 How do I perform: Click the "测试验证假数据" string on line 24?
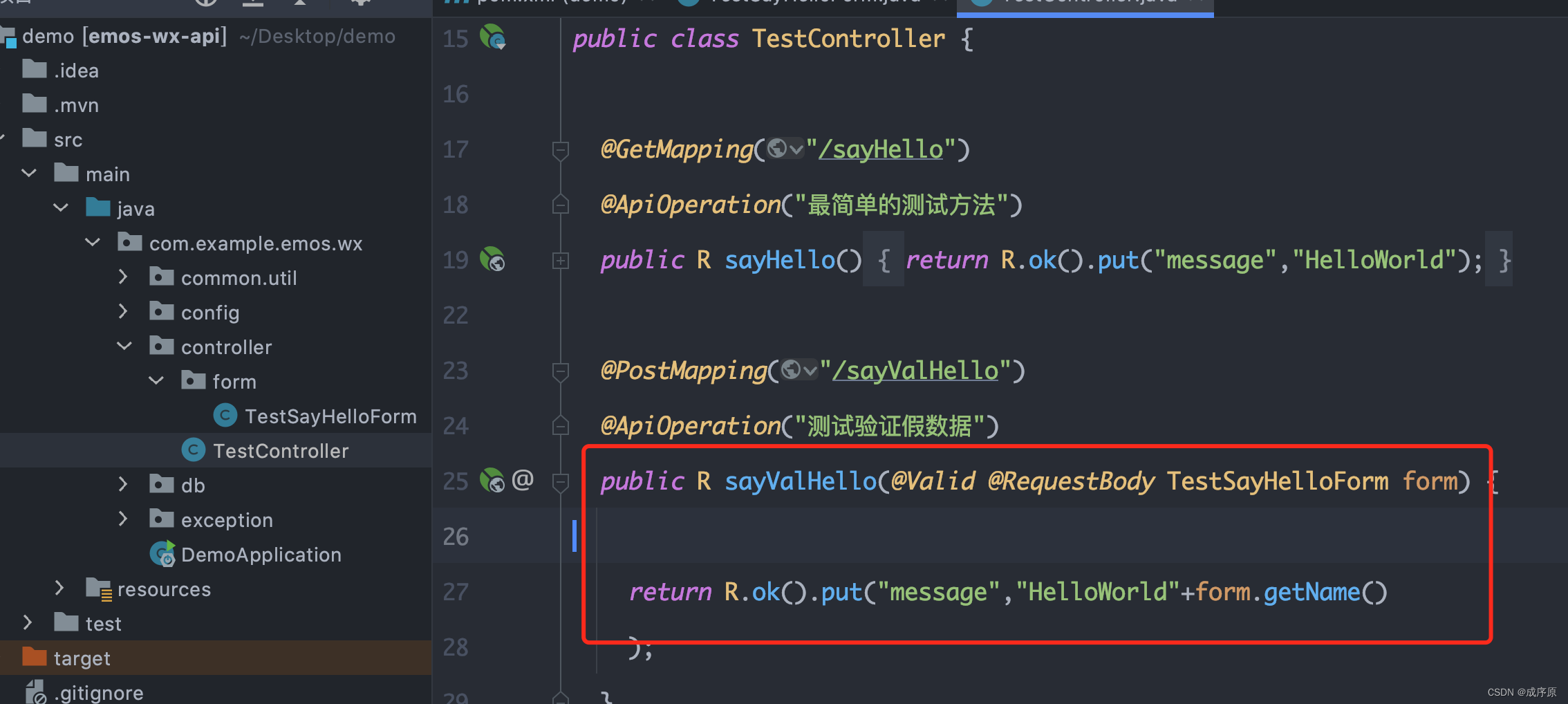890,426
